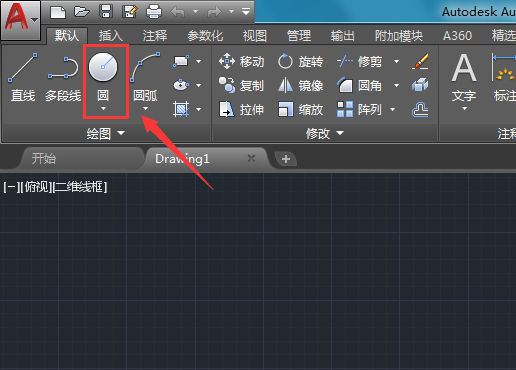Redo the last undone action
This screenshot has height=370, width=516.
pos(214,12)
